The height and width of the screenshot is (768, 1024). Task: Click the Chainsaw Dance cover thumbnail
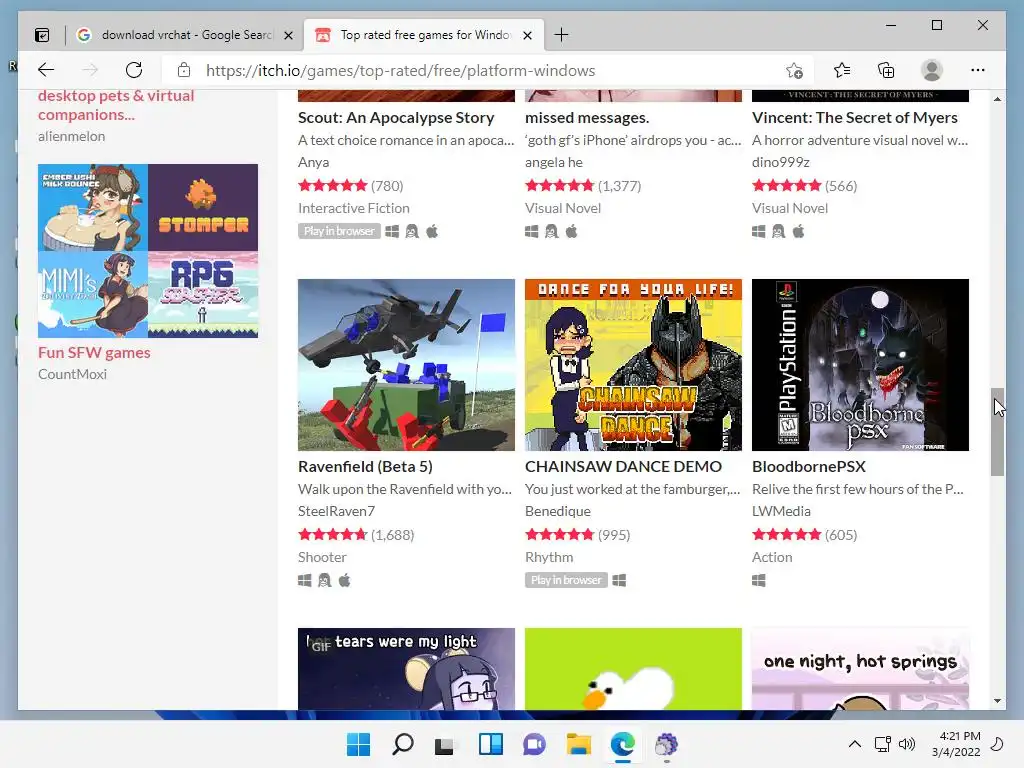pos(633,364)
